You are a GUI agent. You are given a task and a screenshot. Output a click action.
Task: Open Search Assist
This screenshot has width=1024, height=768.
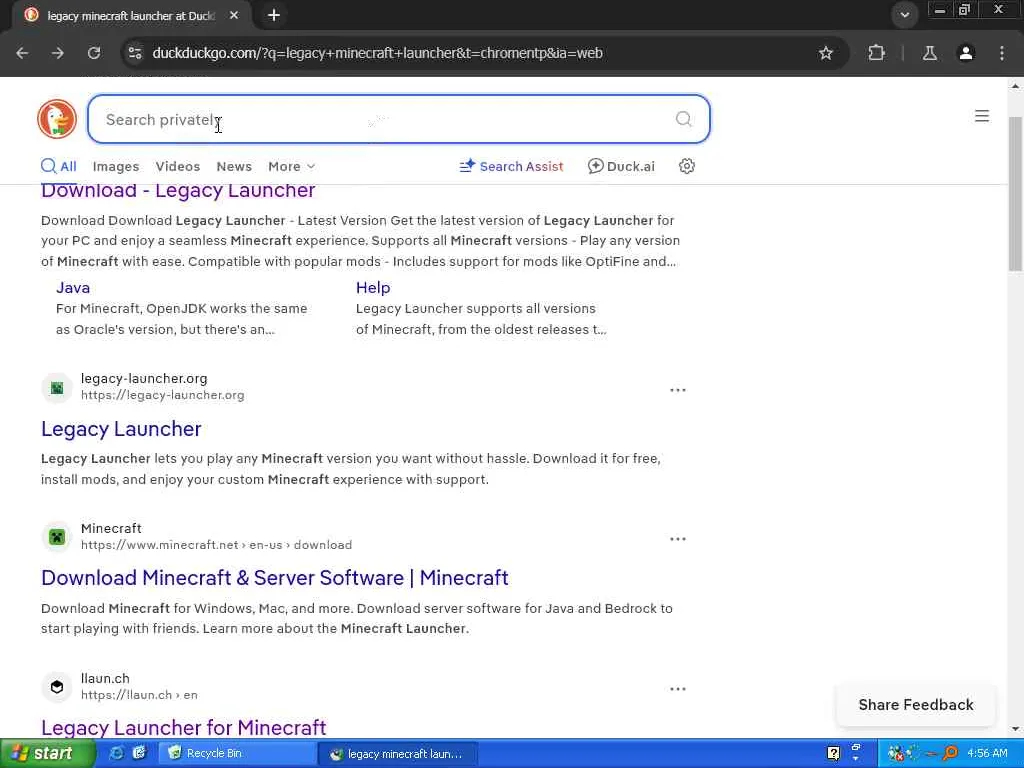(511, 167)
